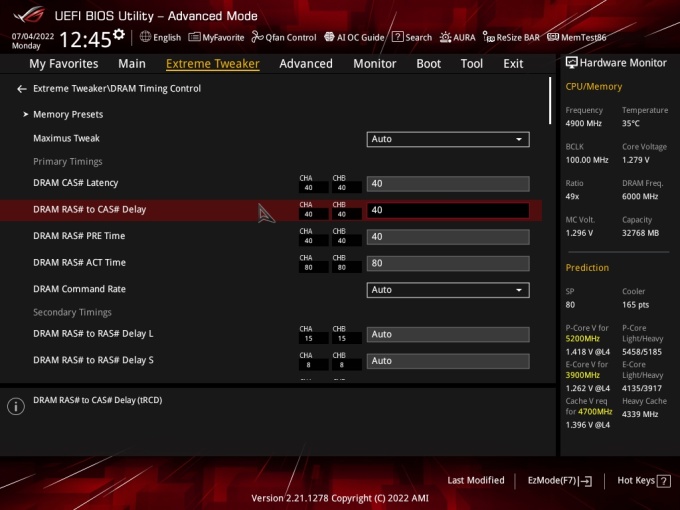The width and height of the screenshot is (680, 510).
Task: Select the DRAM CAS# Latency row label
Action: coord(75,183)
